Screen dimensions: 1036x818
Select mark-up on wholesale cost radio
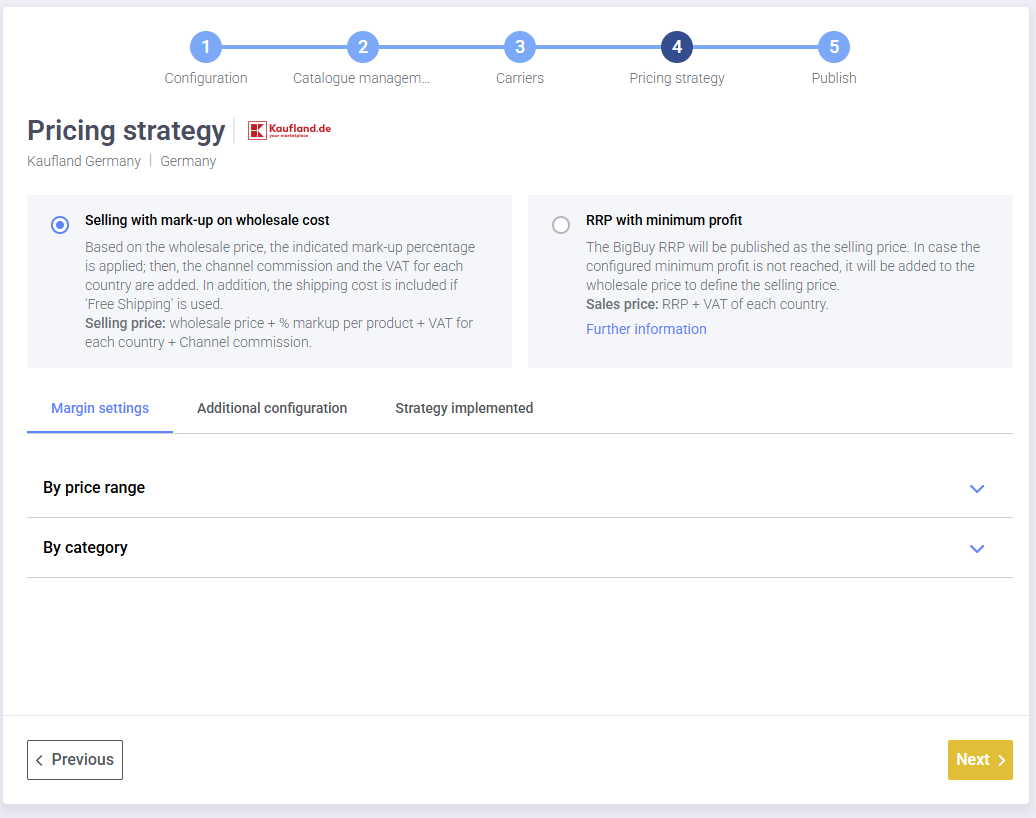pyautogui.click(x=60, y=225)
